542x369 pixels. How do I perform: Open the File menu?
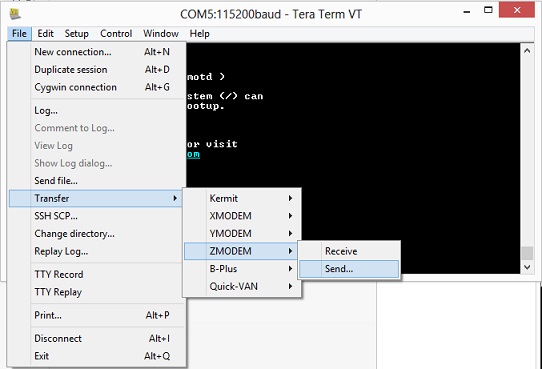pos(19,34)
